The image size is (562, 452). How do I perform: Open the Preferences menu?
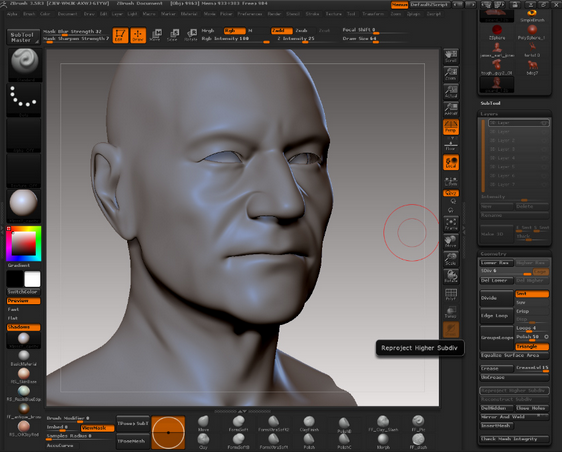(x=250, y=14)
